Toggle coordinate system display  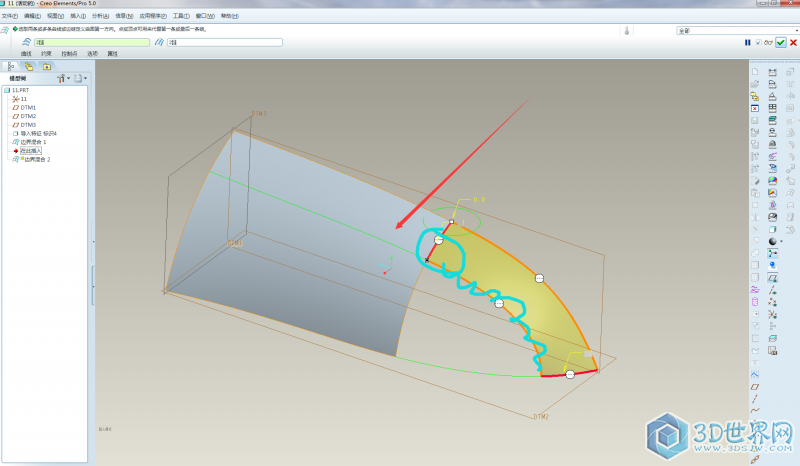tap(772, 314)
